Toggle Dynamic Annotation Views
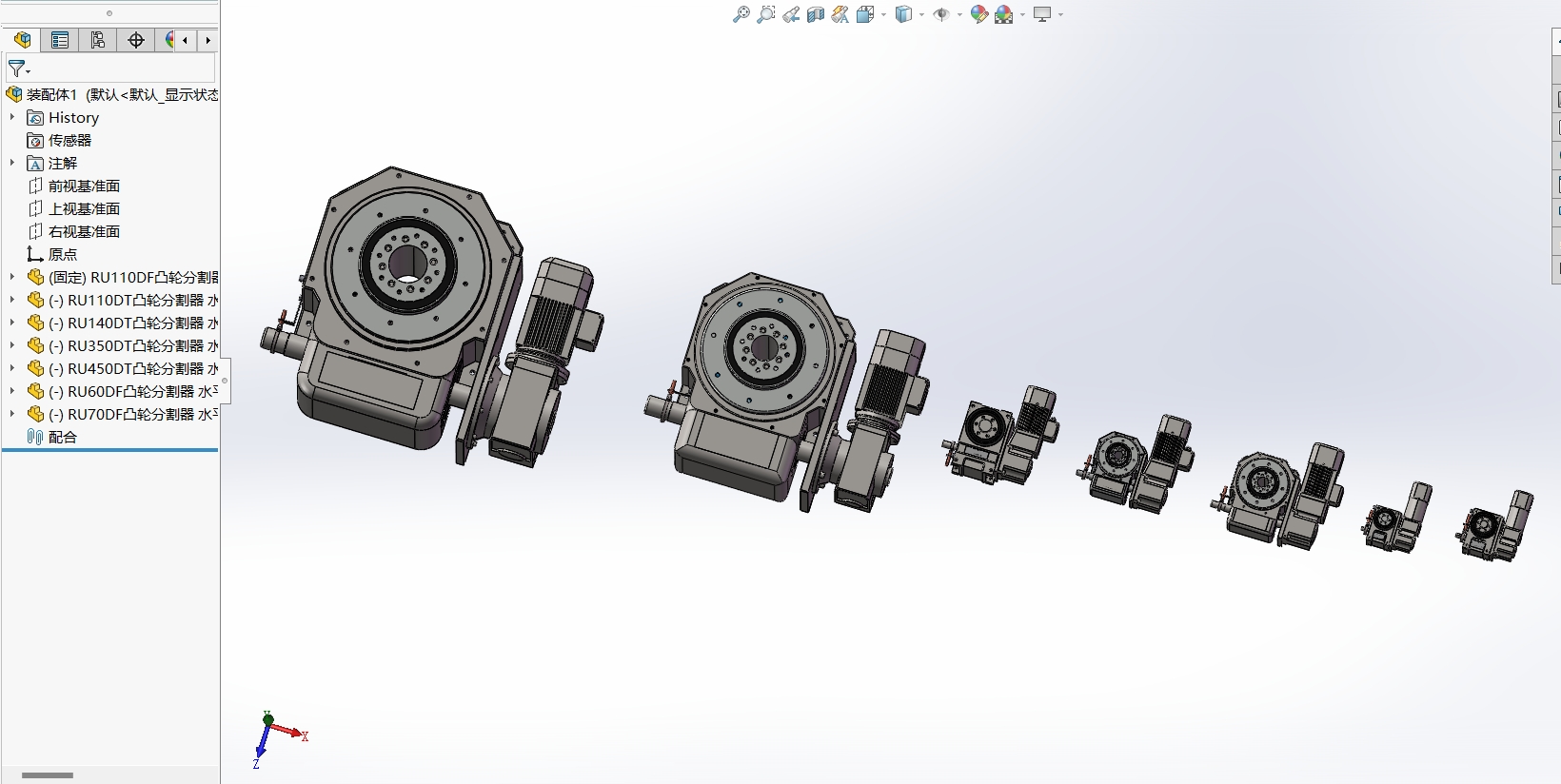The height and width of the screenshot is (784, 1561). click(x=840, y=14)
